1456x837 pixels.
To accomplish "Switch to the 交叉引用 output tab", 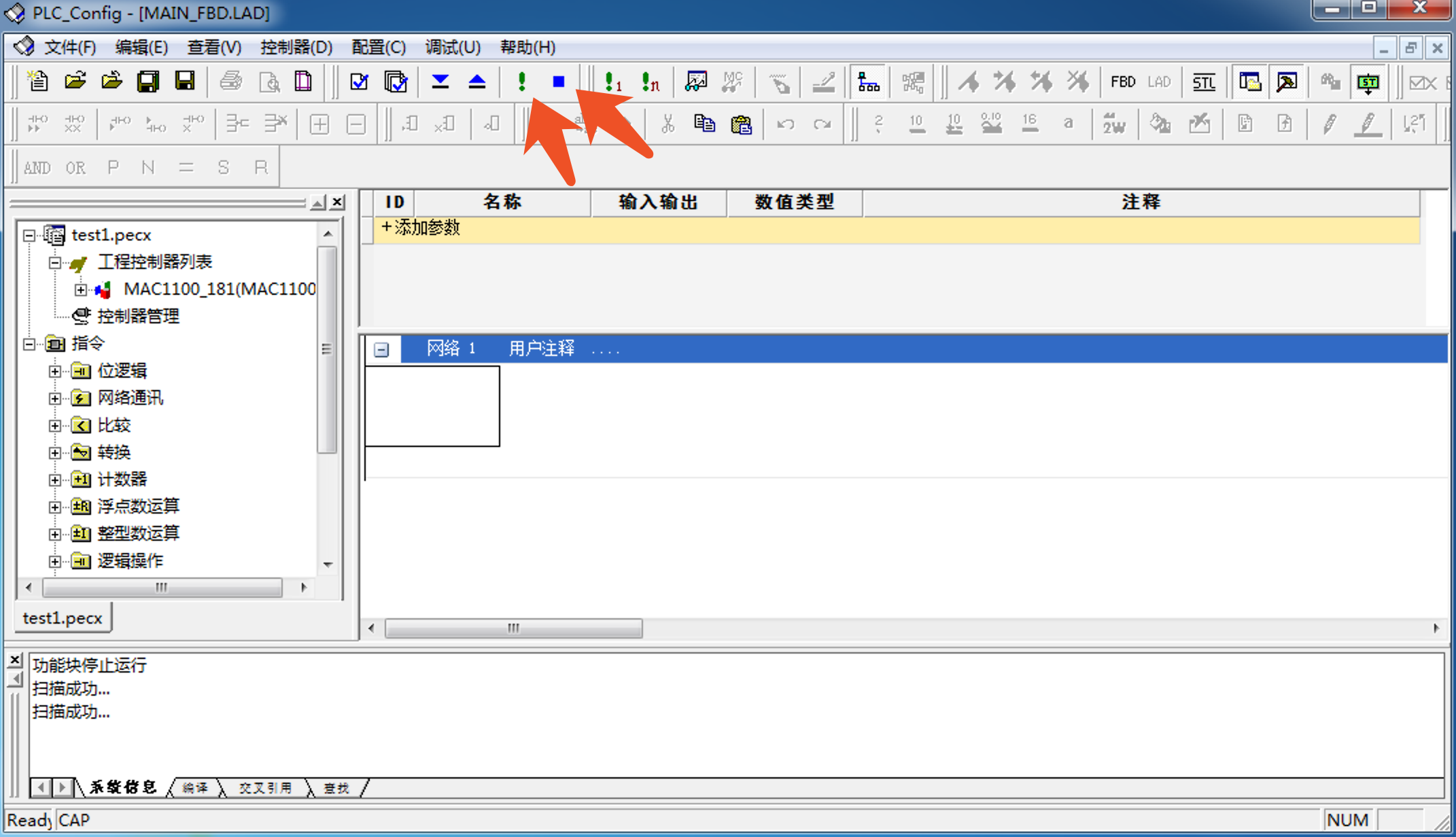I will click(265, 788).
